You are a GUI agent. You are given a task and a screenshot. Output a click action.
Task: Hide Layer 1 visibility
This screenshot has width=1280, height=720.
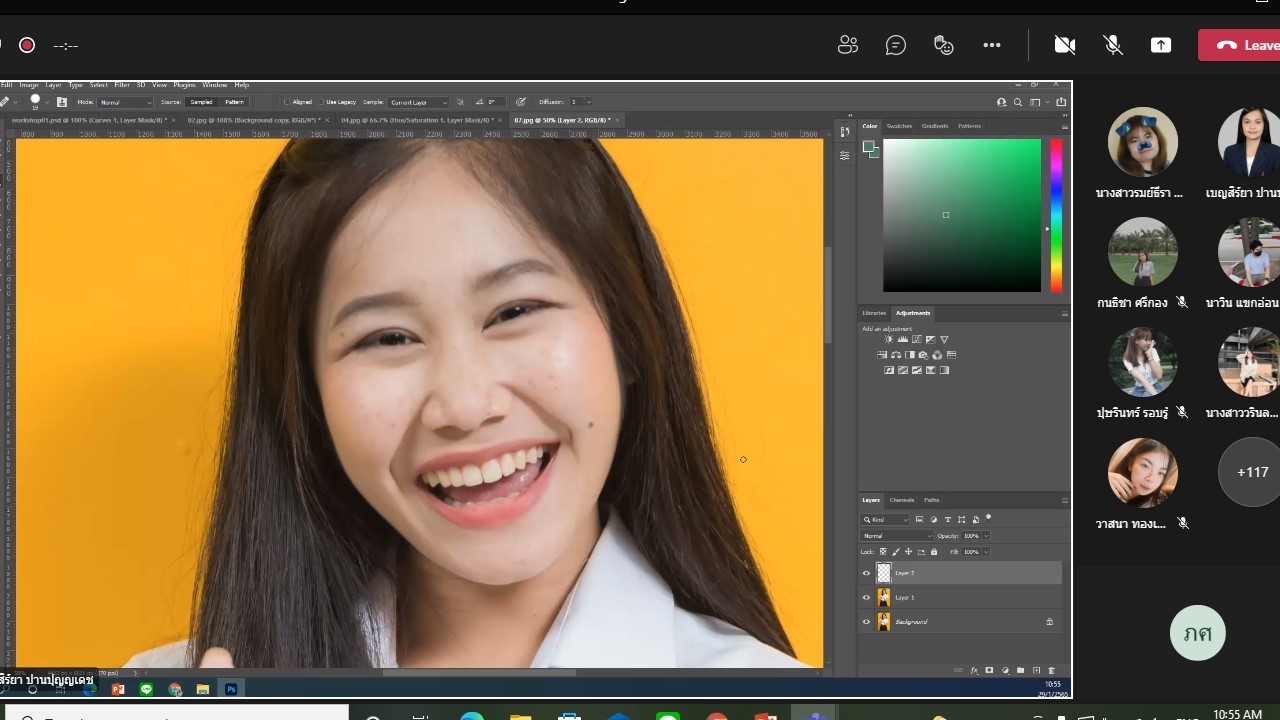point(866,597)
